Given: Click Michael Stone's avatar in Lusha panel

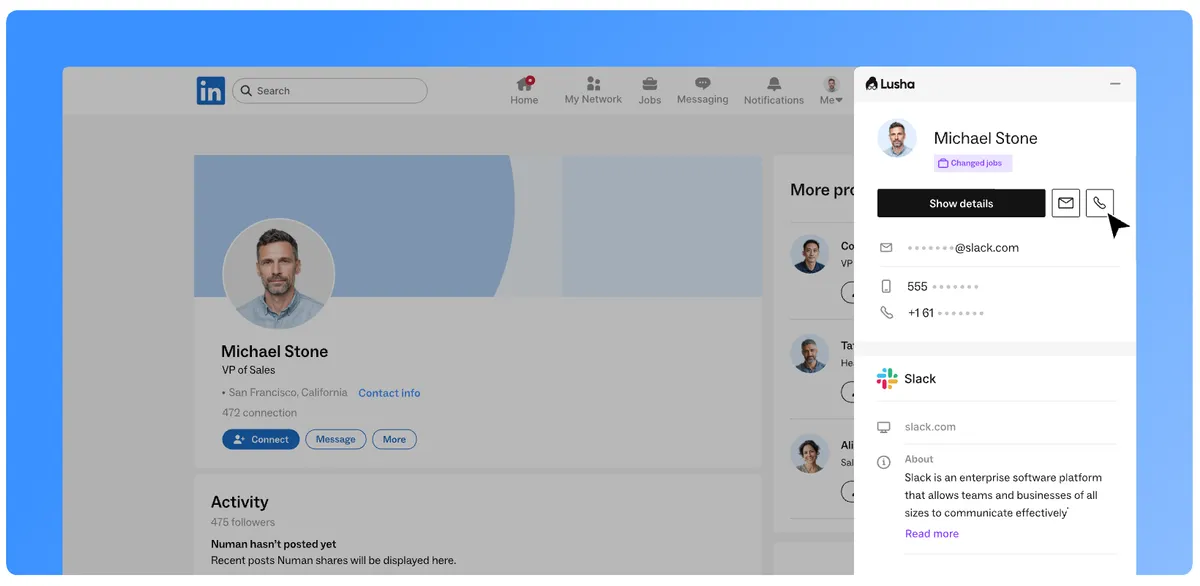Looking at the screenshot, I should pos(897,139).
